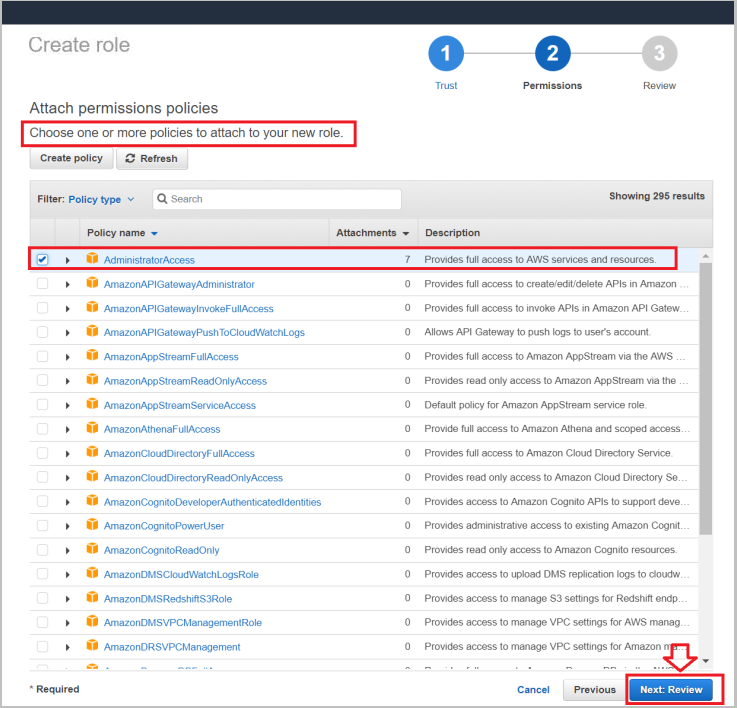Click the policy list scrollbar thumb
This screenshot has height=708, width=737.
point(705,399)
